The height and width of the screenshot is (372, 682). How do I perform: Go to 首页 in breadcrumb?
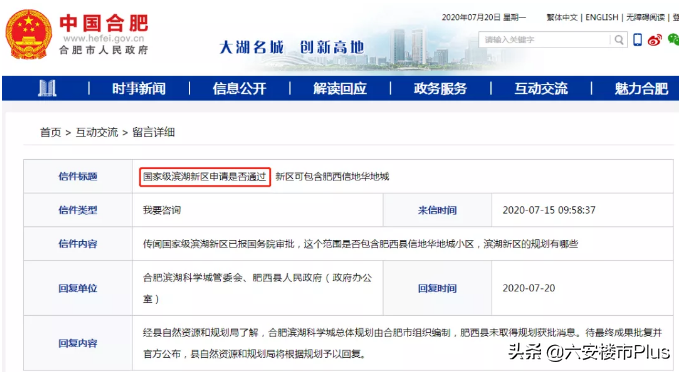click(50, 132)
